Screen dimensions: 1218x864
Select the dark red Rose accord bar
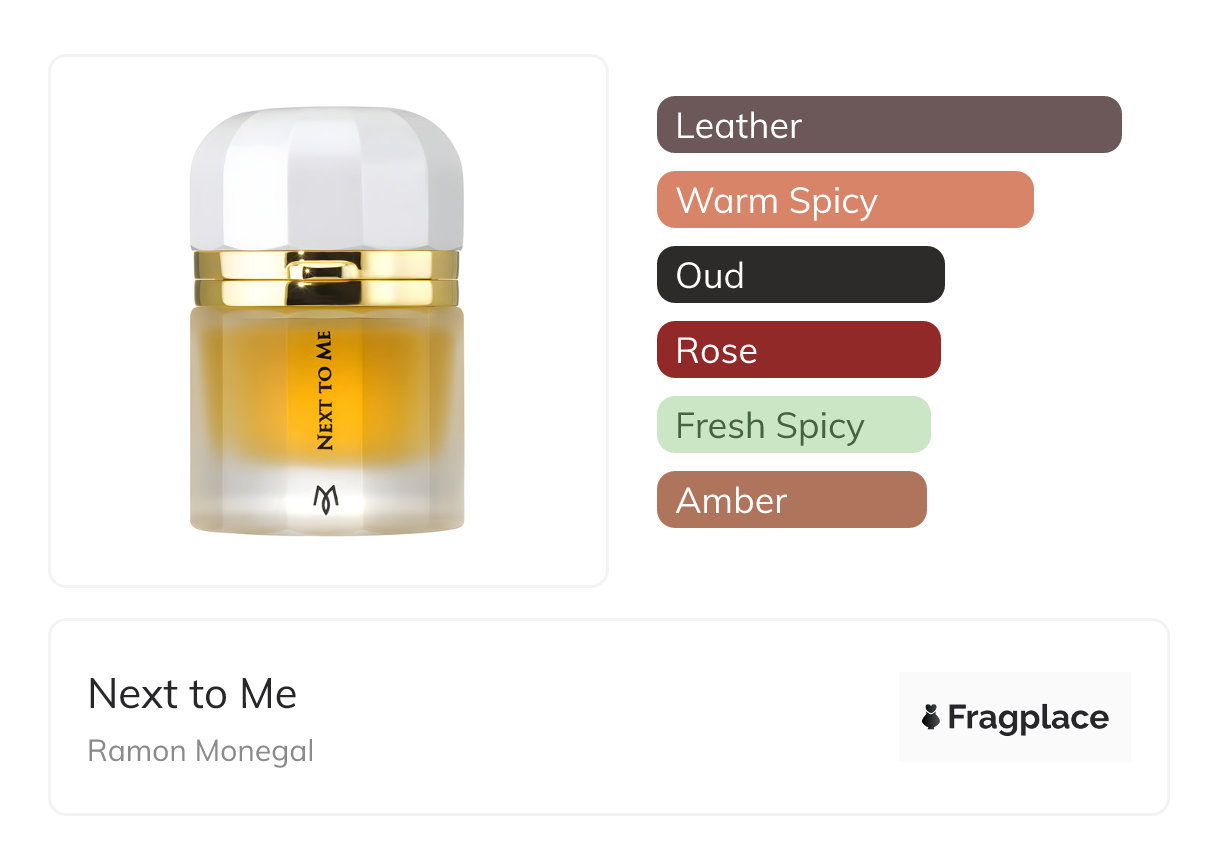click(x=799, y=350)
